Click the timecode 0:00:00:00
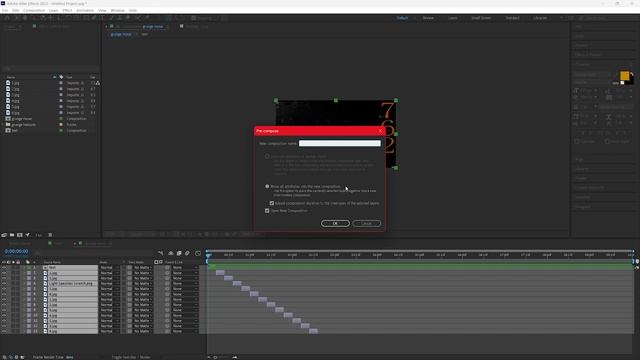The height and width of the screenshot is (360, 640). 16,251
